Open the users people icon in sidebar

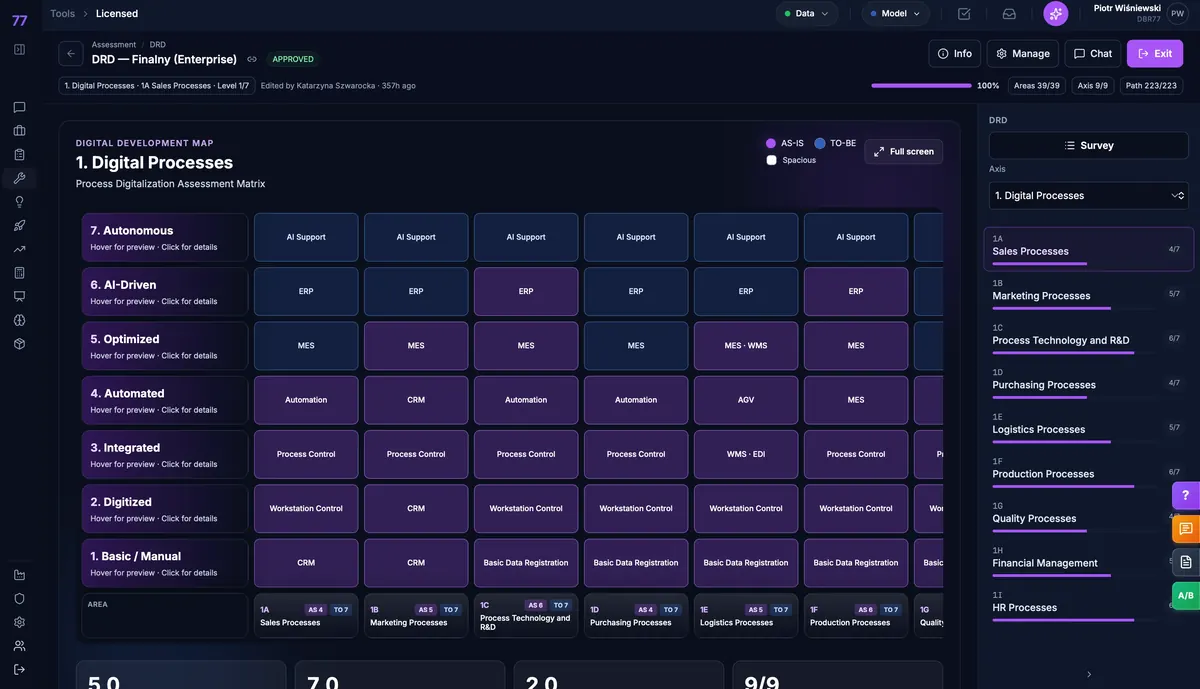tap(19, 646)
